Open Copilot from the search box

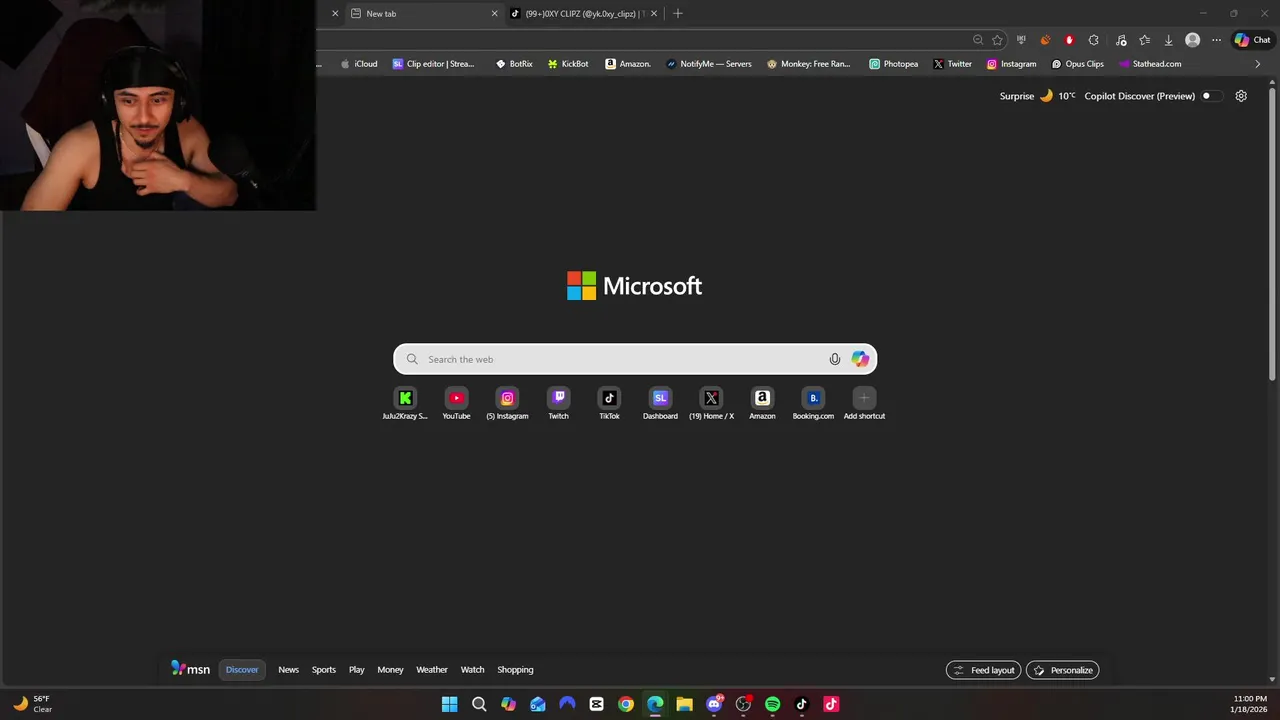pos(860,359)
